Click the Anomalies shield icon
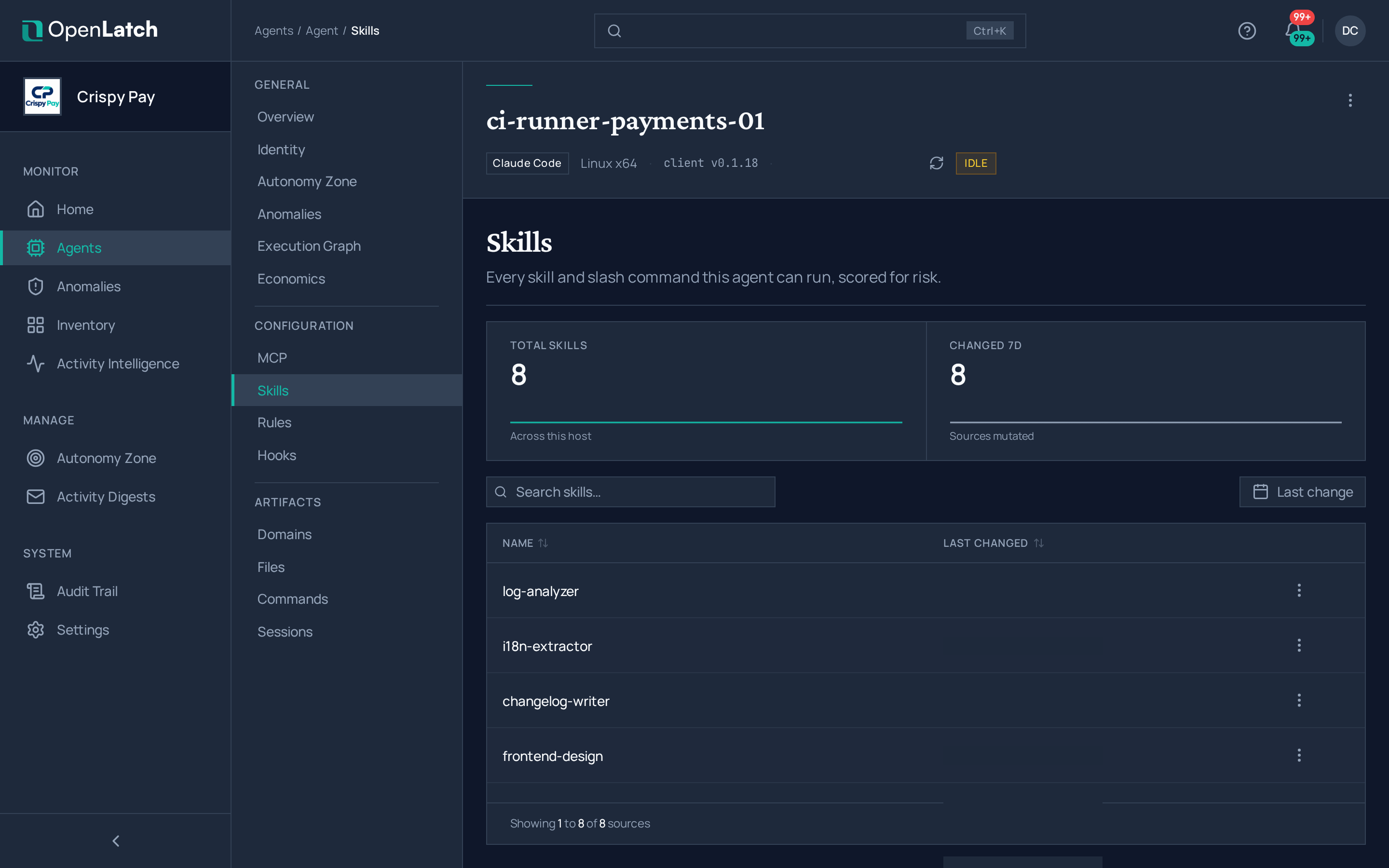 (x=36, y=286)
